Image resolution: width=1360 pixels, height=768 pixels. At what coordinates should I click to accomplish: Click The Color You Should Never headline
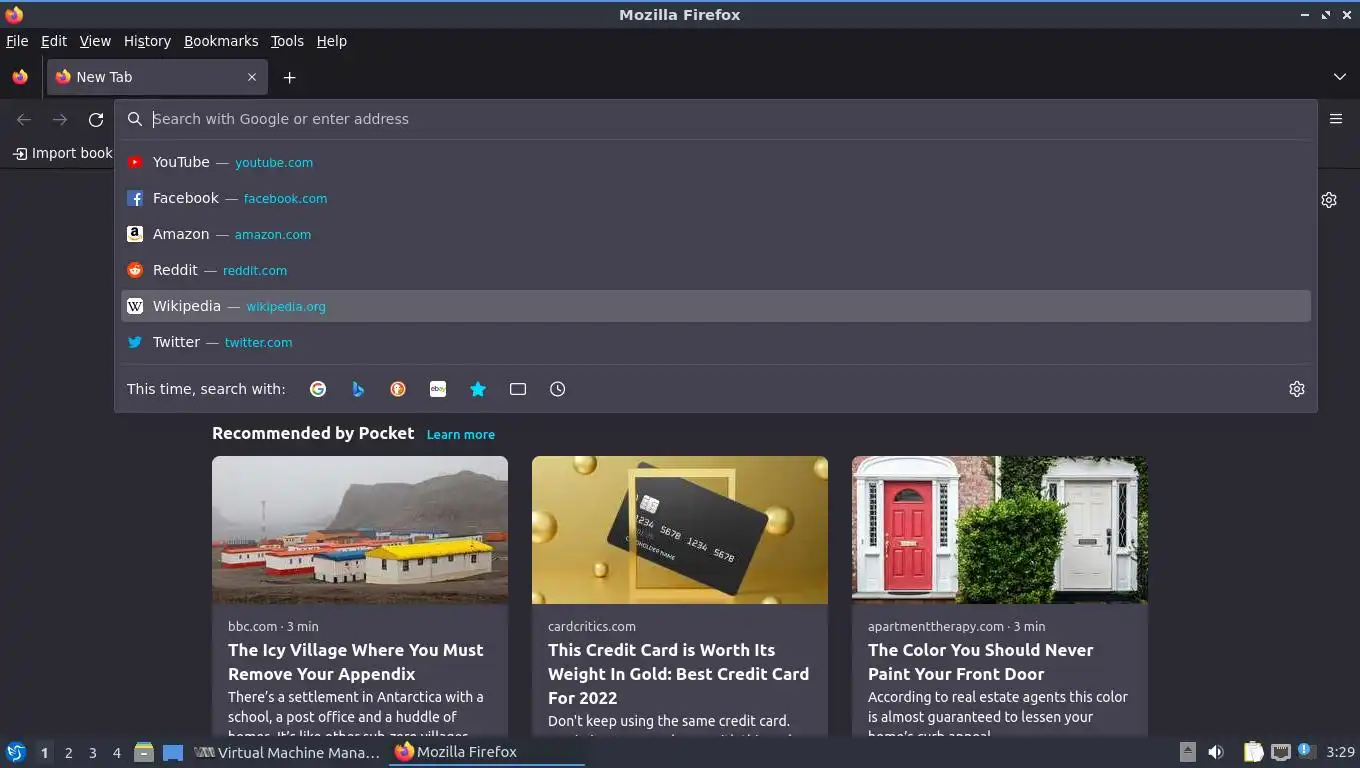point(981,662)
